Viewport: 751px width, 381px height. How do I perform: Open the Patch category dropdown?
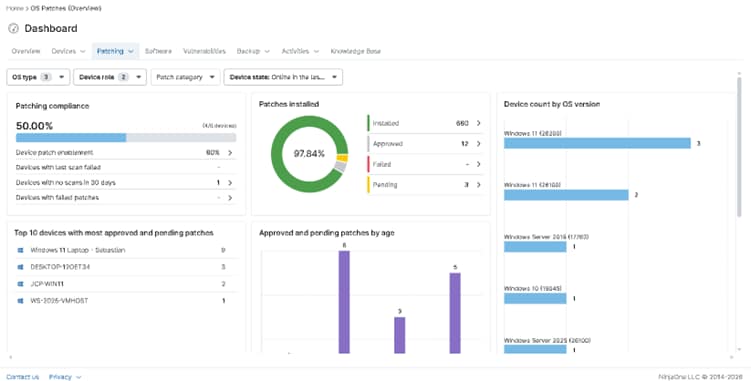(185, 77)
